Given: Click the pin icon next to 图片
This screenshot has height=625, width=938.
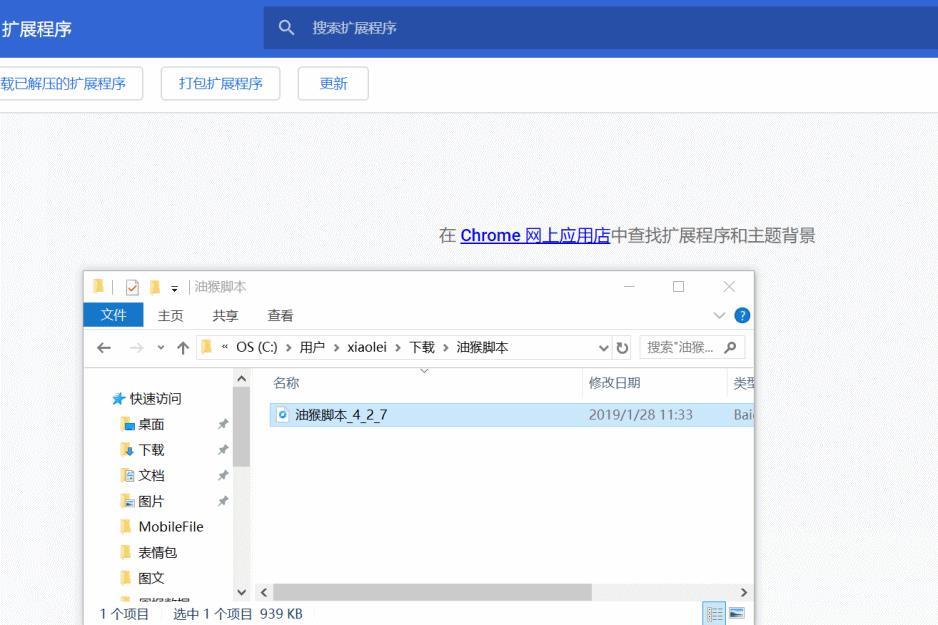Looking at the screenshot, I should point(223,501).
